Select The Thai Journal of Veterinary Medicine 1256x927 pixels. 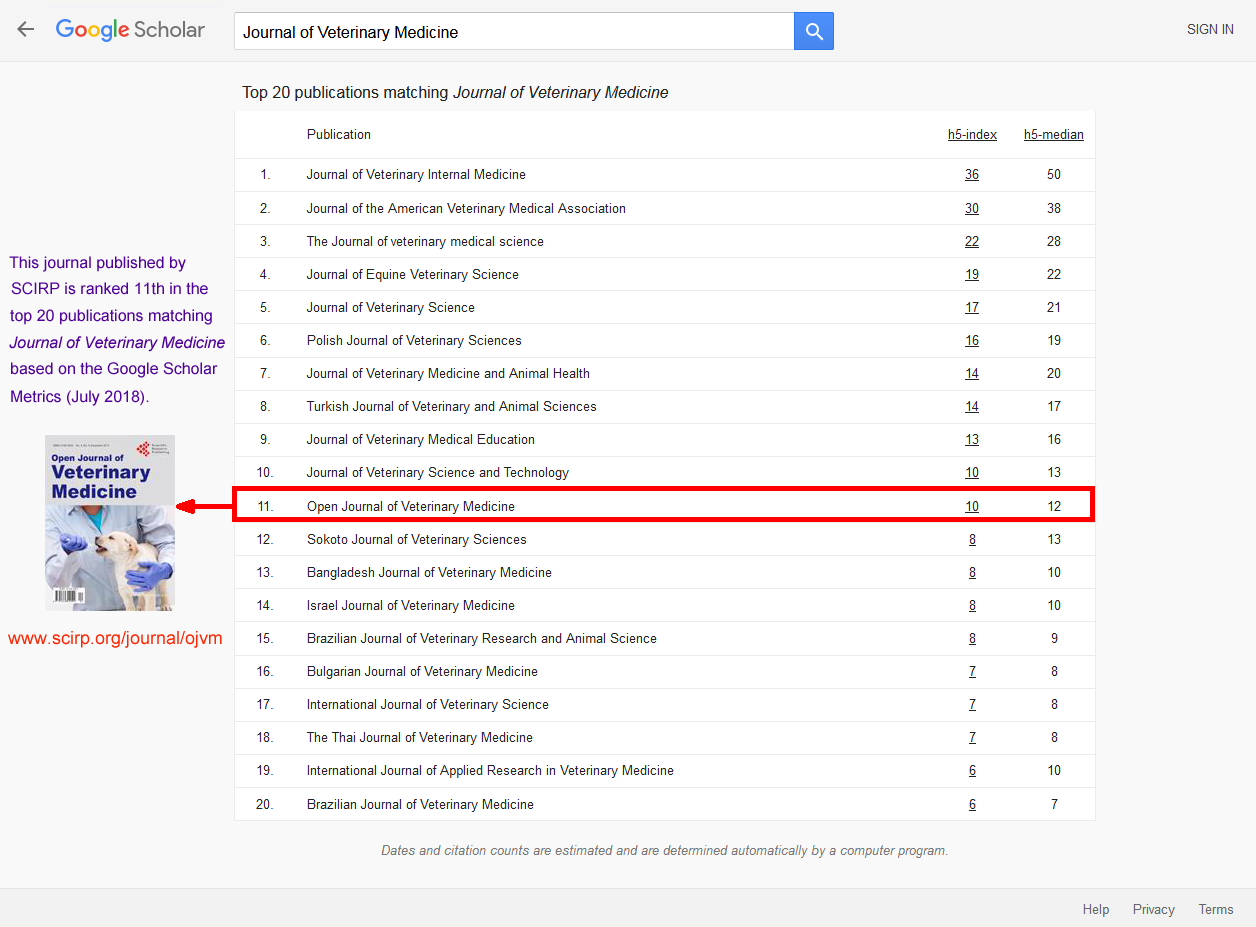(x=420, y=738)
